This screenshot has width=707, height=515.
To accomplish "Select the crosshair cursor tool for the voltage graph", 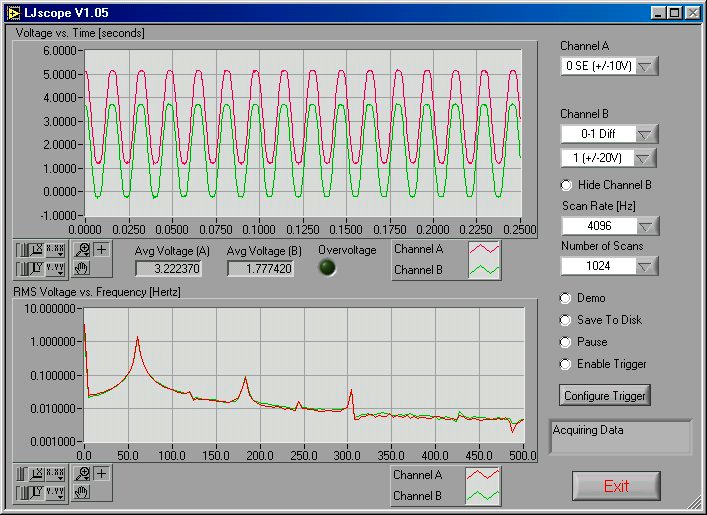I will (x=101, y=250).
